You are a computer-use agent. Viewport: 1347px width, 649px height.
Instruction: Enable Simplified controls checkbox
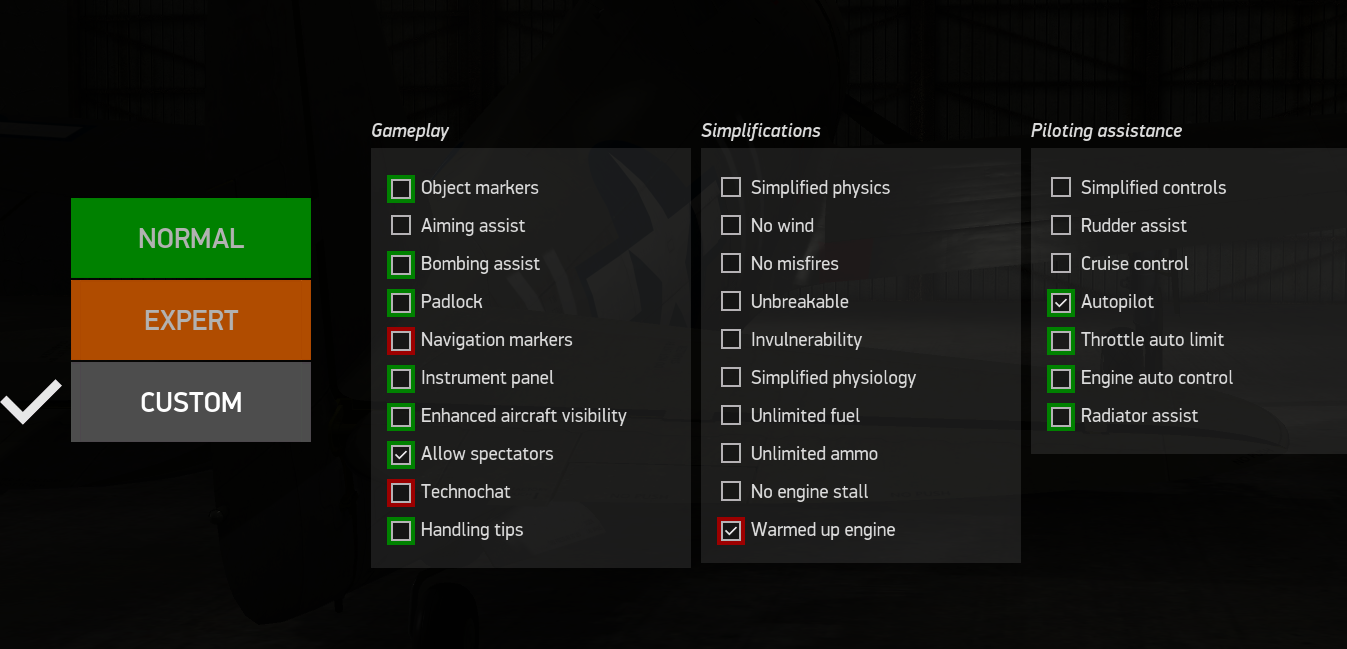pyautogui.click(x=1061, y=188)
